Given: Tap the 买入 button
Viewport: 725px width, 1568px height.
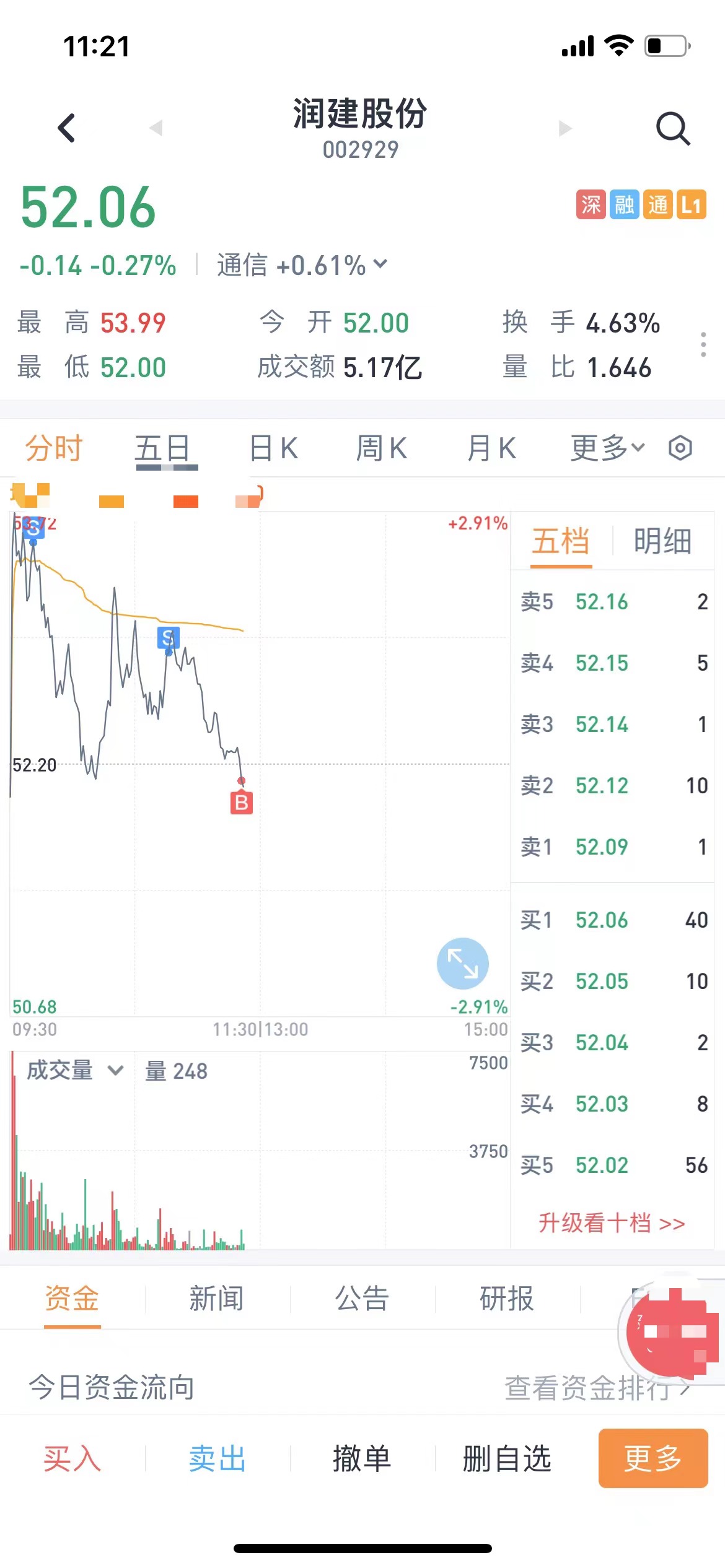Looking at the screenshot, I should click(x=72, y=1458).
